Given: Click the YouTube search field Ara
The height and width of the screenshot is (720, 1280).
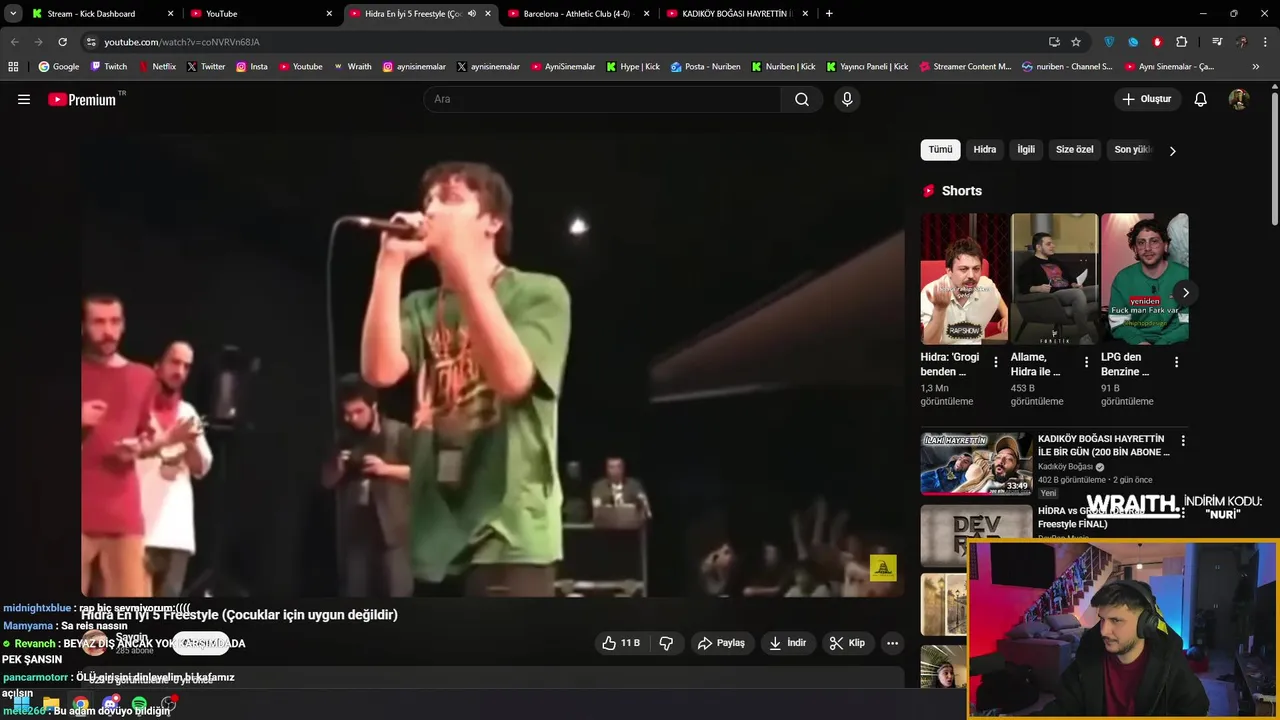Looking at the screenshot, I should [602, 99].
